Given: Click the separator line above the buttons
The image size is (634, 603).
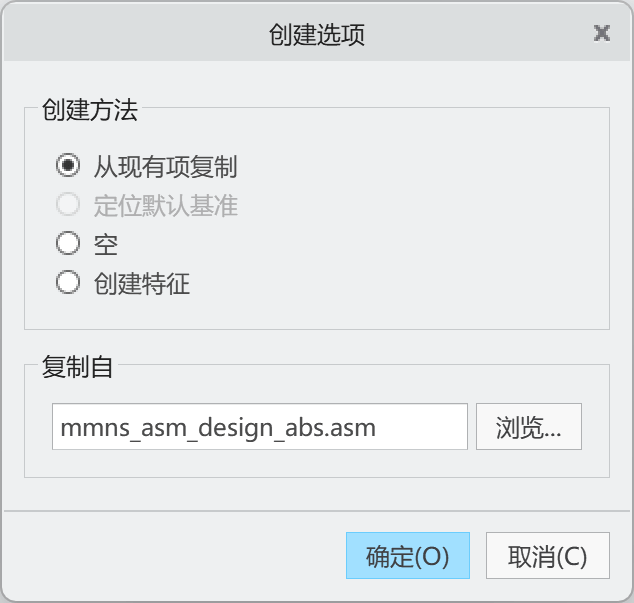Looking at the screenshot, I should (x=317, y=511).
